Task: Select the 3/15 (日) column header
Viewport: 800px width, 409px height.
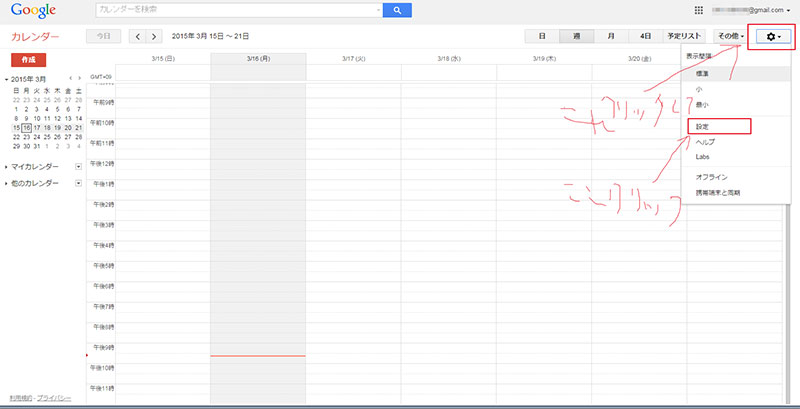Action: 163,59
